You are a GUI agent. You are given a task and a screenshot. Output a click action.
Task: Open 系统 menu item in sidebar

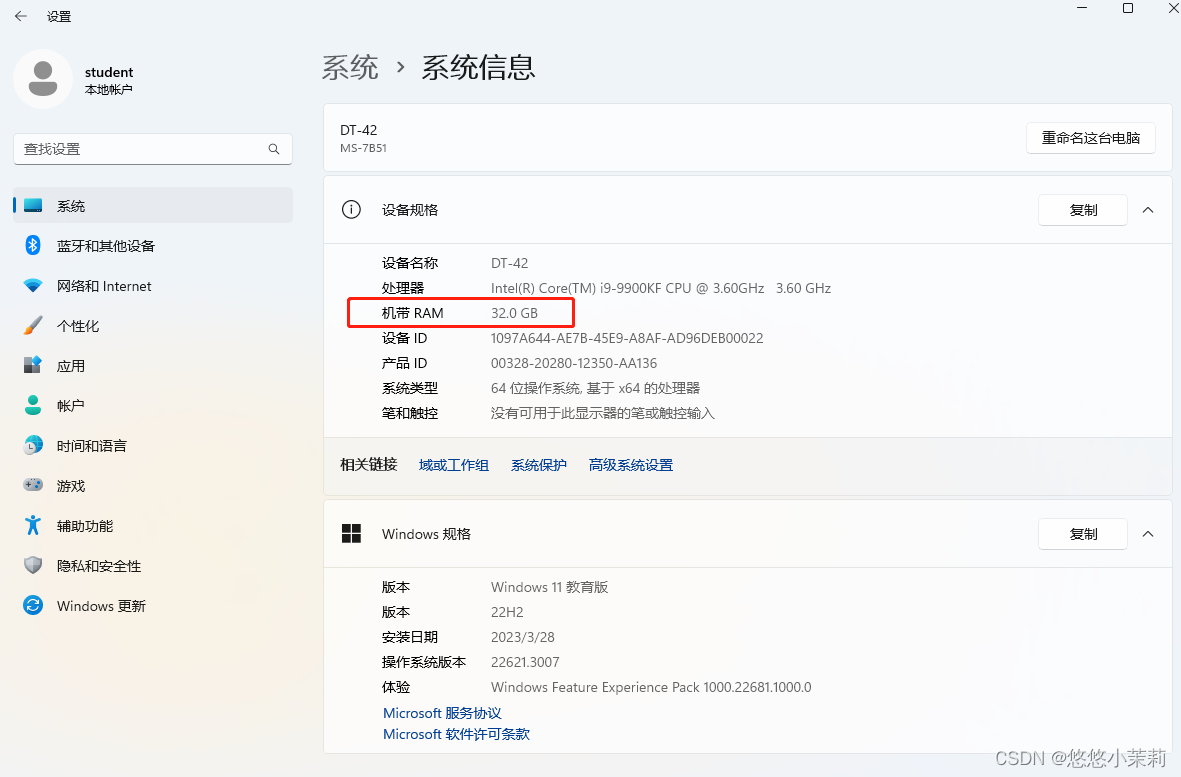click(x=153, y=206)
